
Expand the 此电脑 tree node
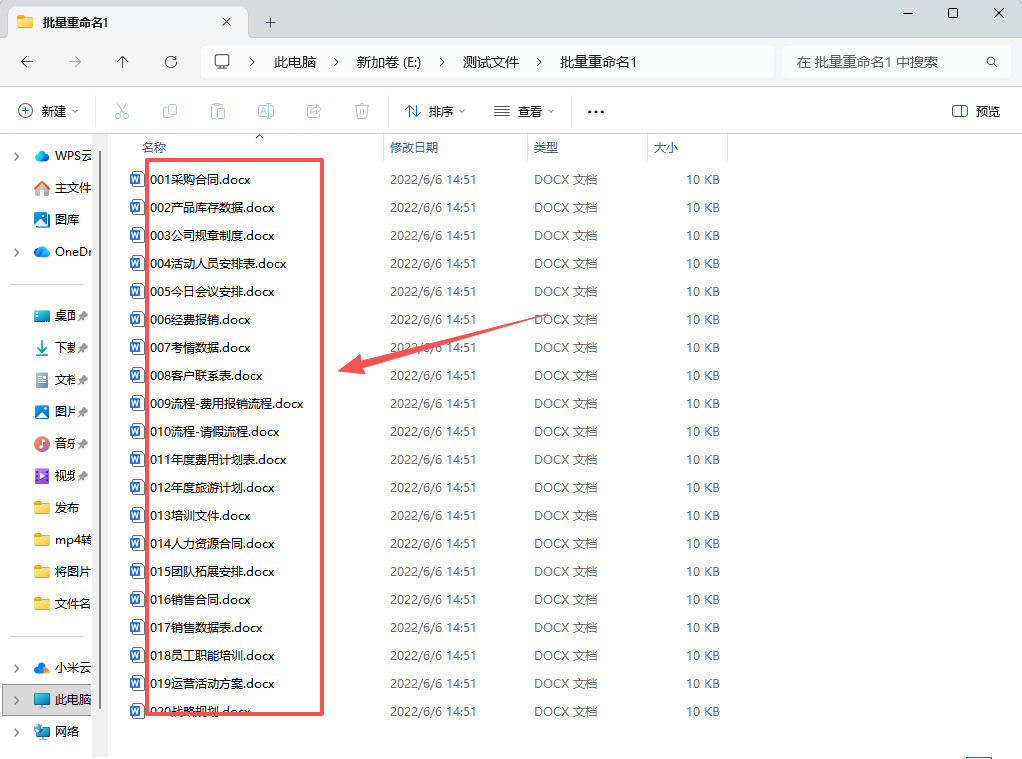16,700
